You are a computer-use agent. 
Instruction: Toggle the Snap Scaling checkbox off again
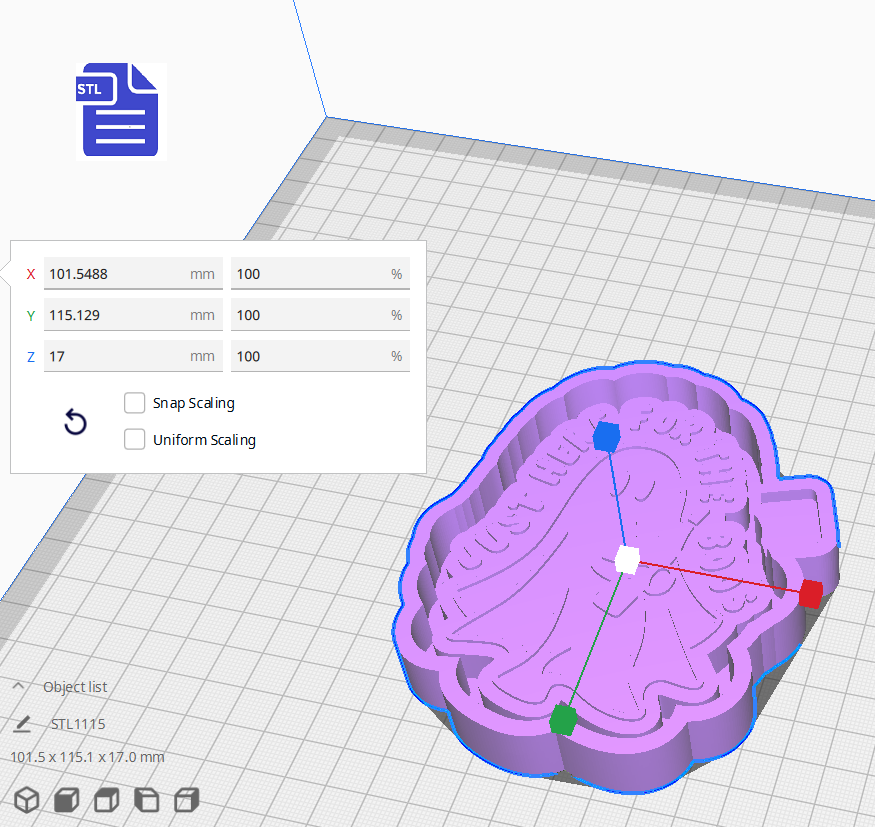tap(134, 403)
